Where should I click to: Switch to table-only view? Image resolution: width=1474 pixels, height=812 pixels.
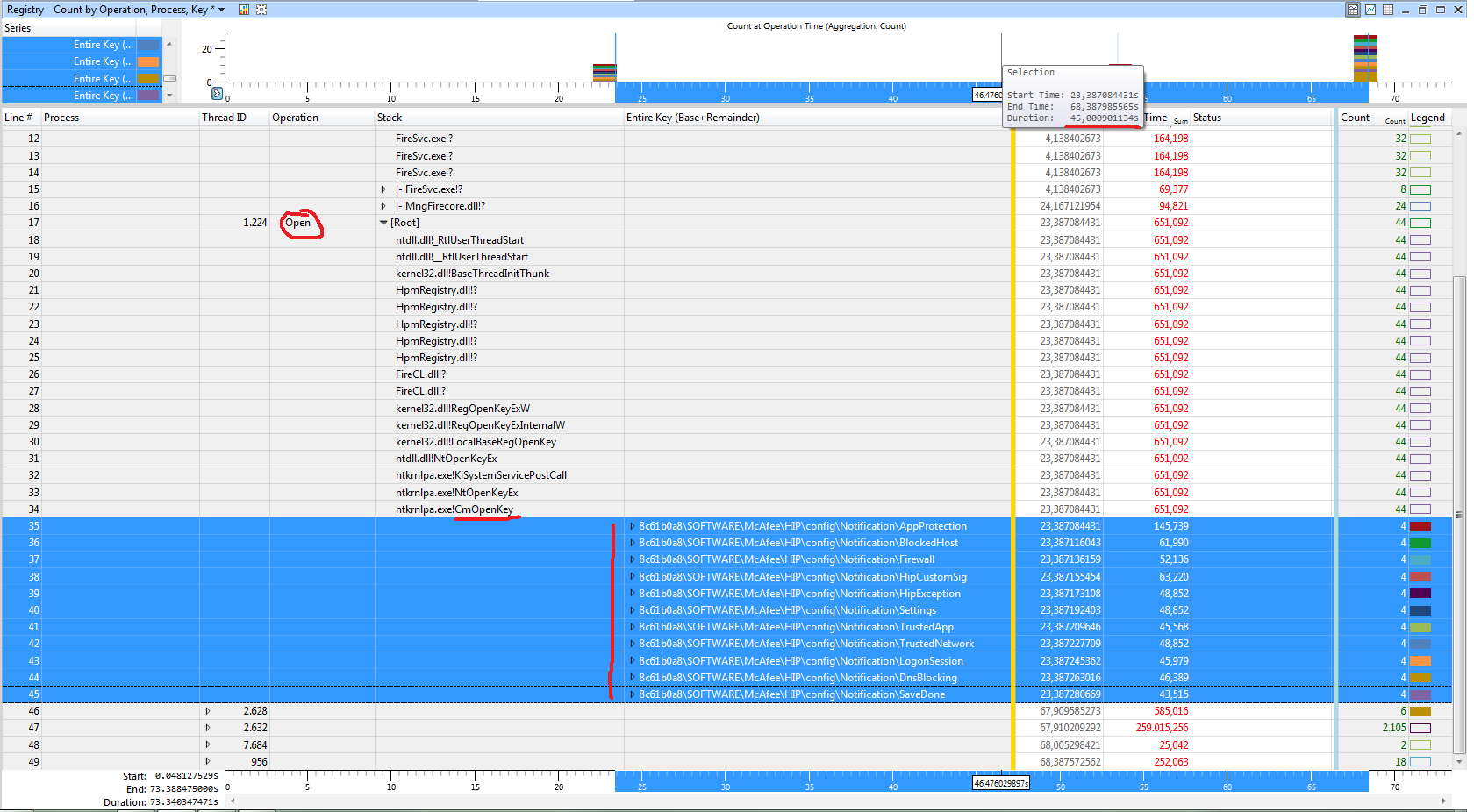click(x=1388, y=10)
